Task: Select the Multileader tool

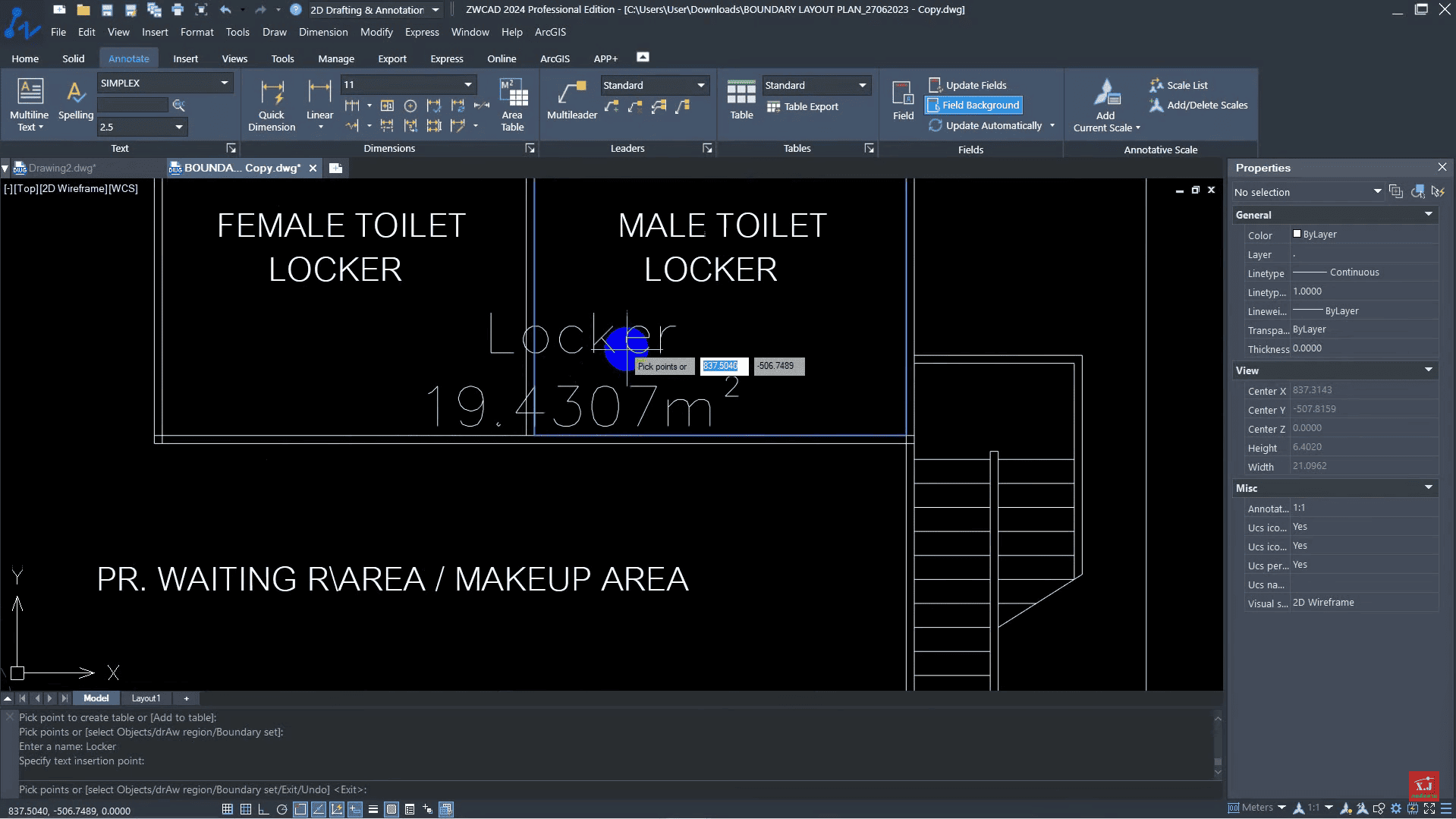Action: tap(572, 100)
